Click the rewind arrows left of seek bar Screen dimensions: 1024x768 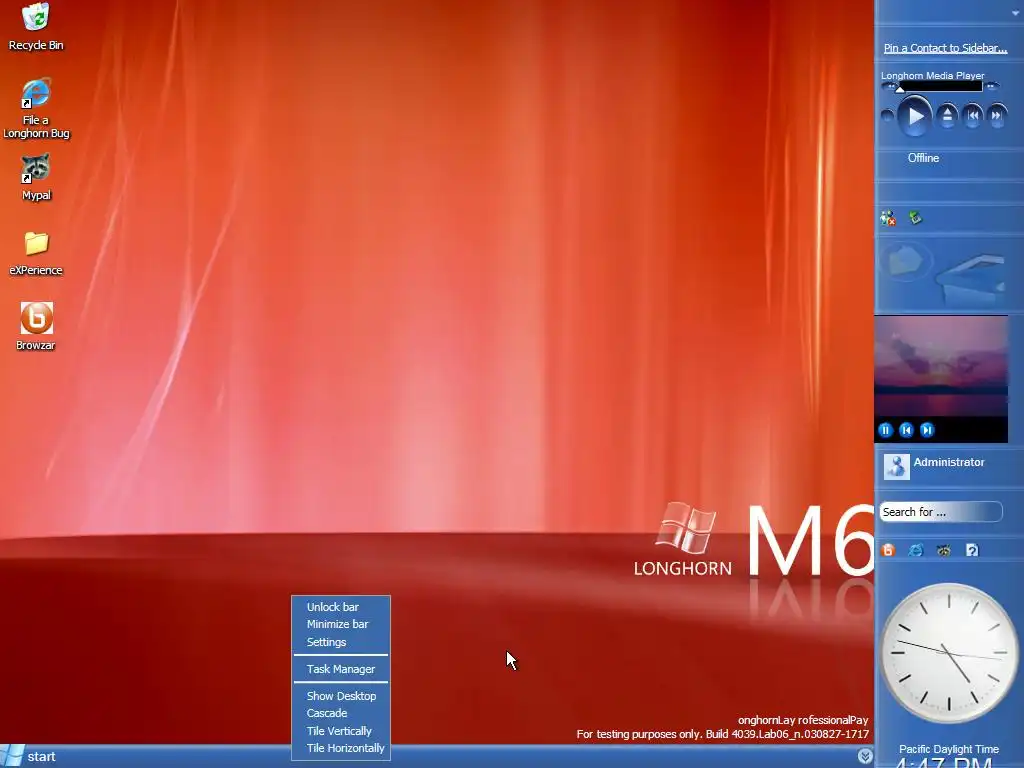pyautogui.click(x=891, y=86)
